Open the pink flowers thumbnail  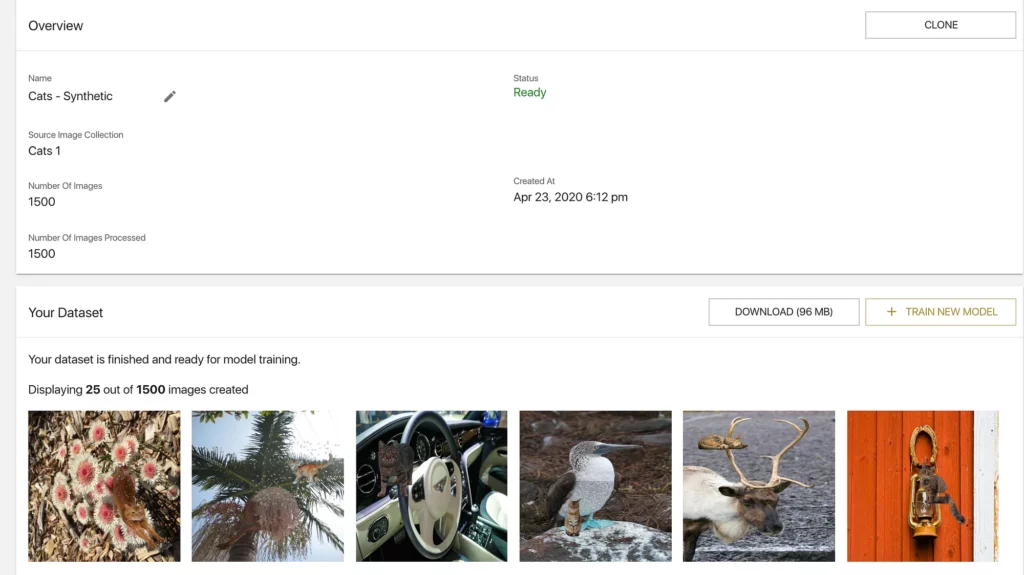point(104,486)
